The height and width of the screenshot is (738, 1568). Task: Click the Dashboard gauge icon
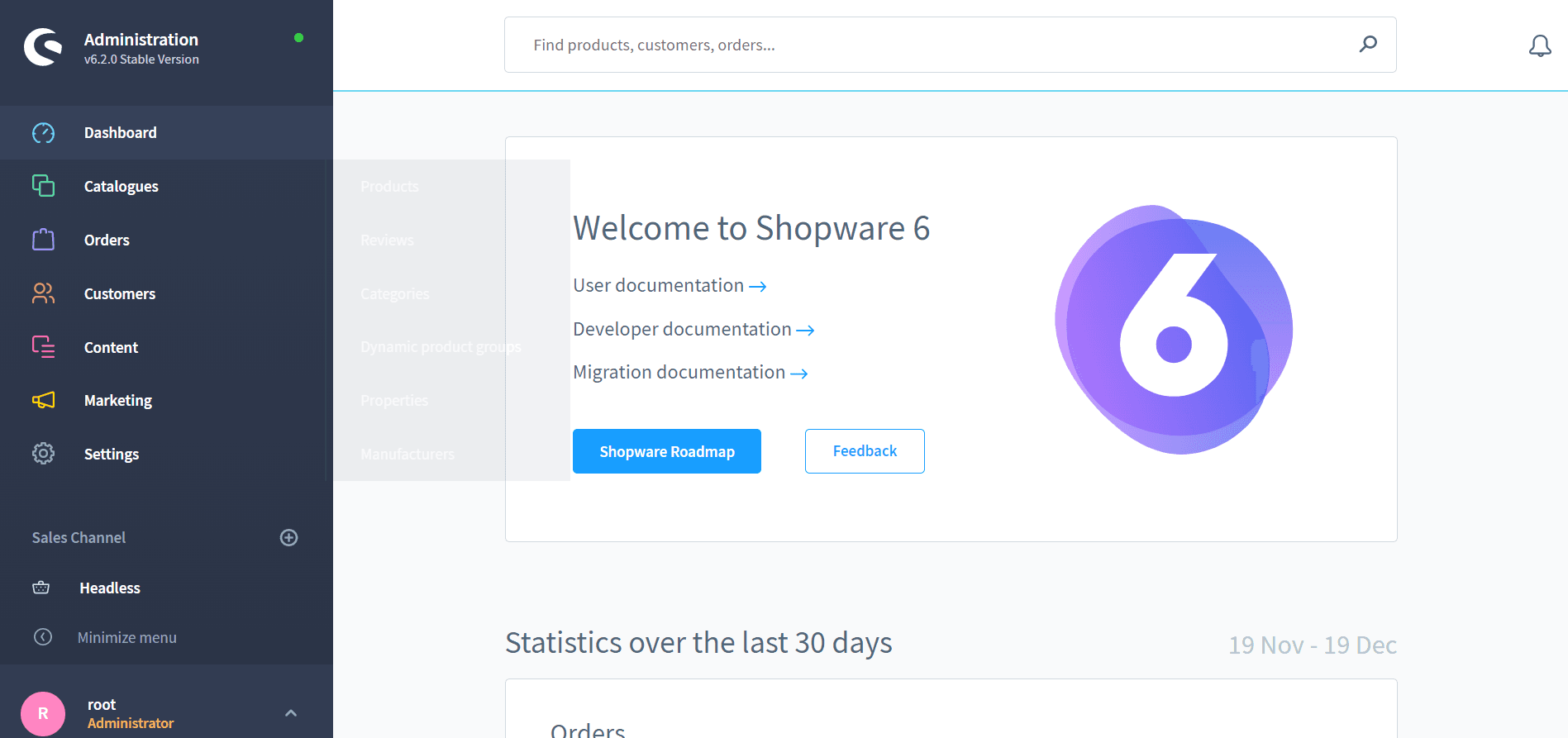coord(43,133)
